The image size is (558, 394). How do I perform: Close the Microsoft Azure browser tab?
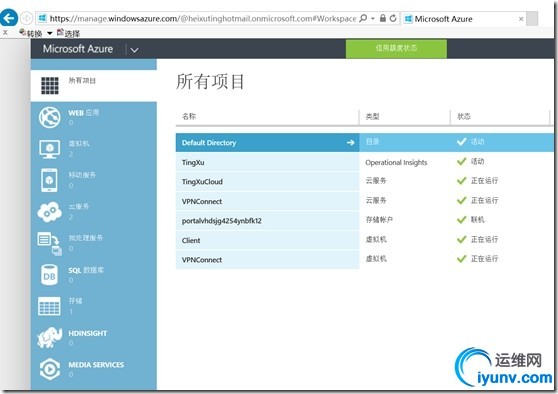coord(521,19)
